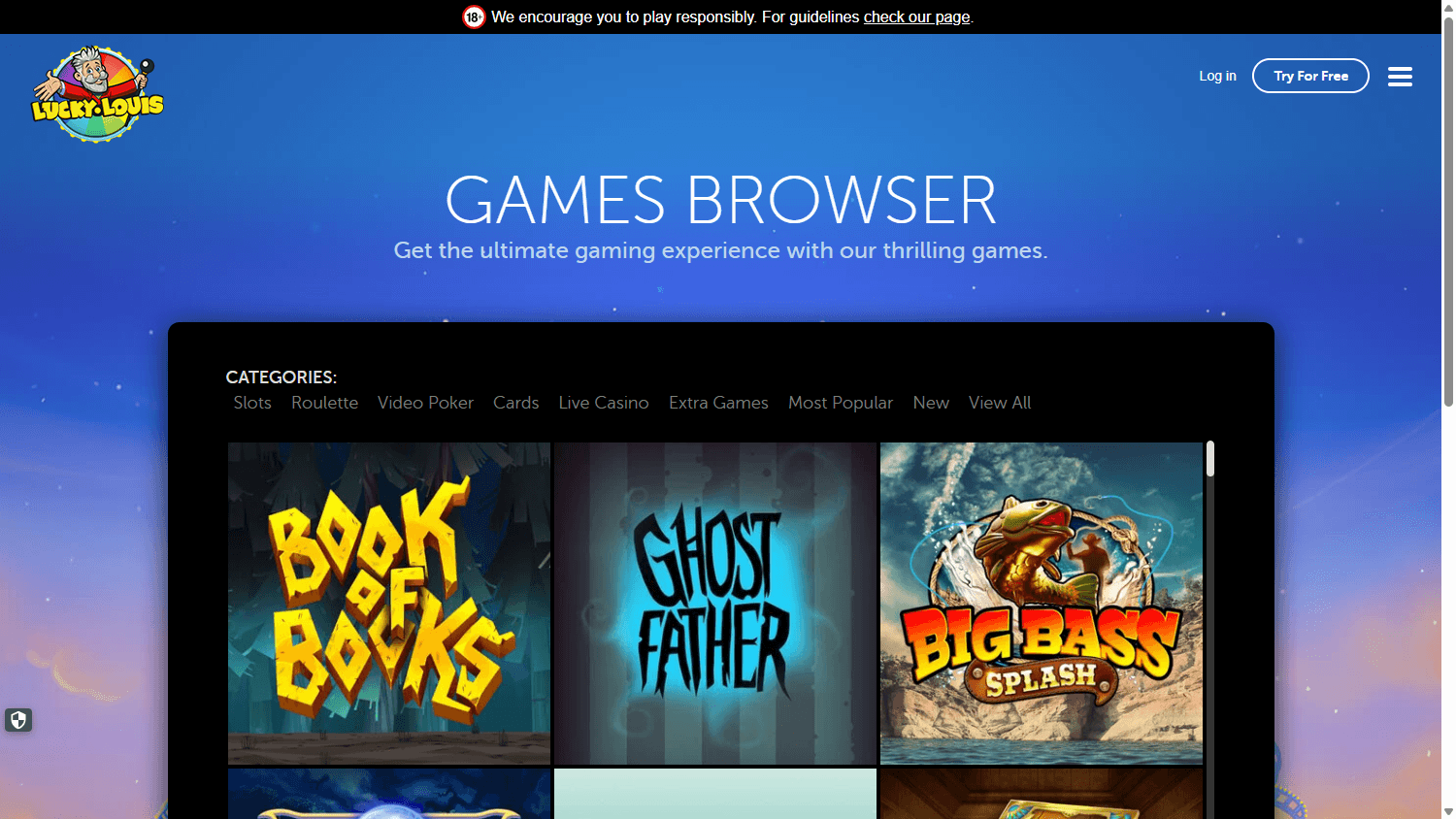This screenshot has height=819, width=1456.
Task: Select the Cards category
Action: [515, 403]
